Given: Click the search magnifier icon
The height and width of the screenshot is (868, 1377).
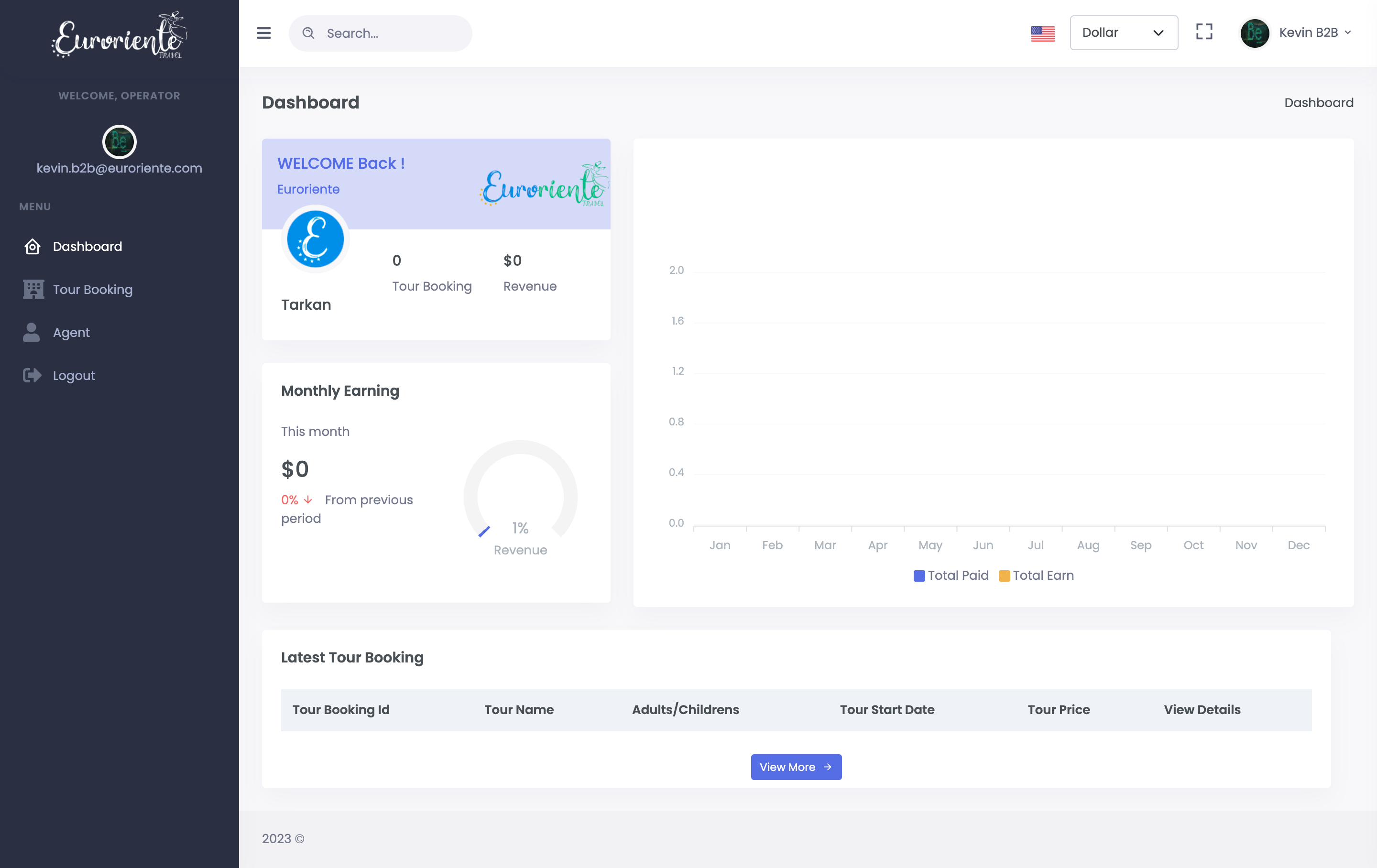Looking at the screenshot, I should (x=308, y=33).
